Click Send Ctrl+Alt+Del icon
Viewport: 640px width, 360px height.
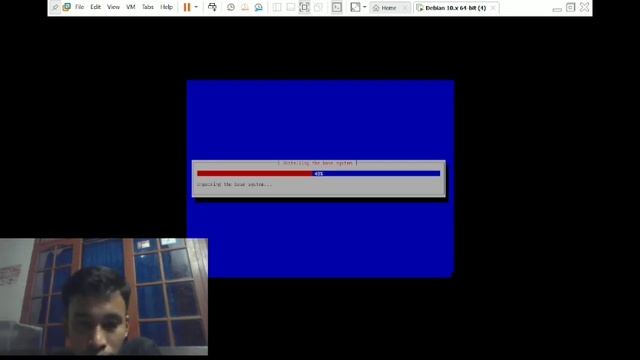click(x=212, y=7)
